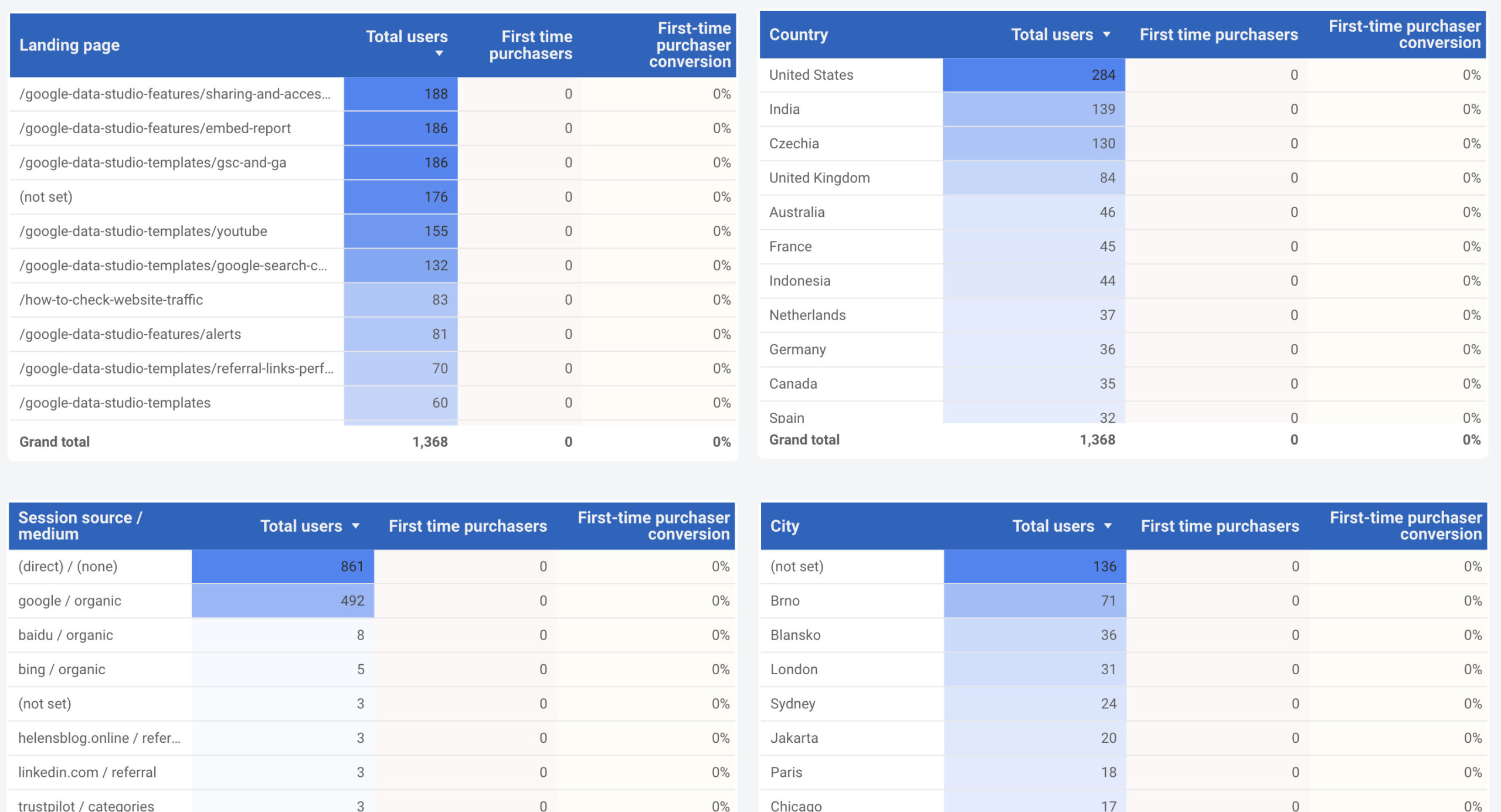Viewport: 1501px width, 812px height.
Task: Sort by Session source / medium header
Action: click(x=80, y=525)
